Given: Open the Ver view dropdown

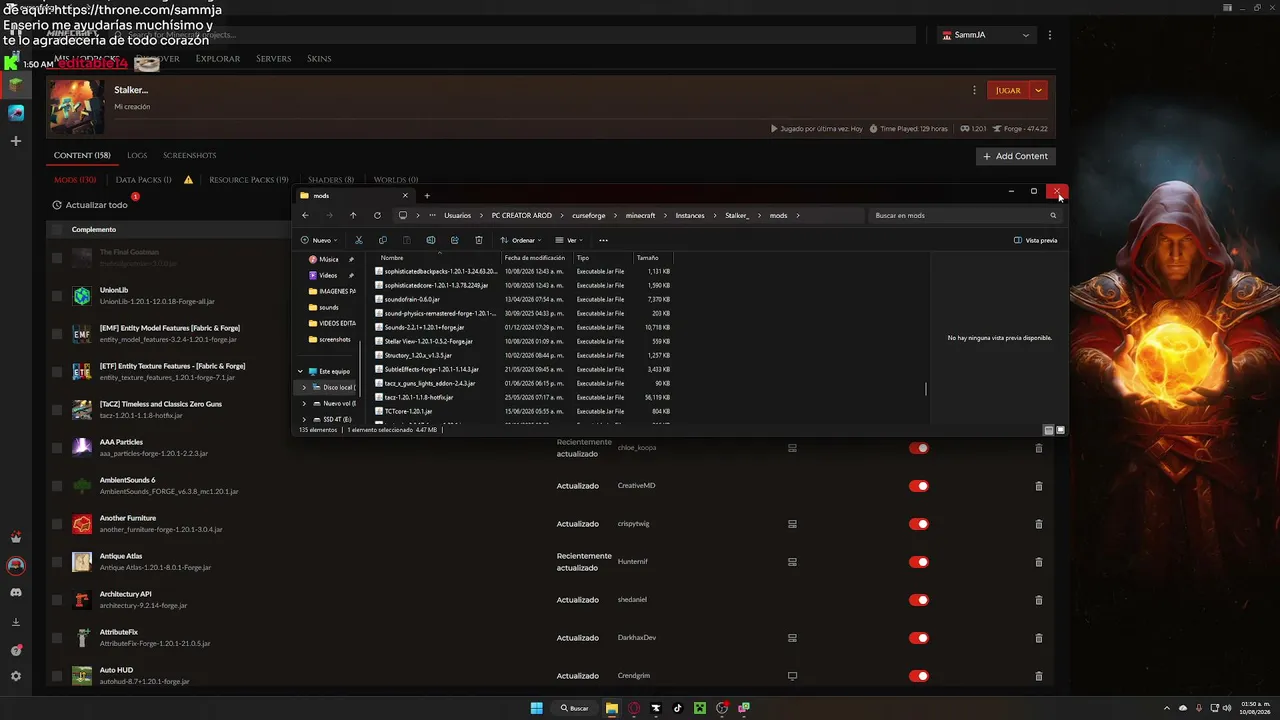Looking at the screenshot, I should tap(568, 240).
